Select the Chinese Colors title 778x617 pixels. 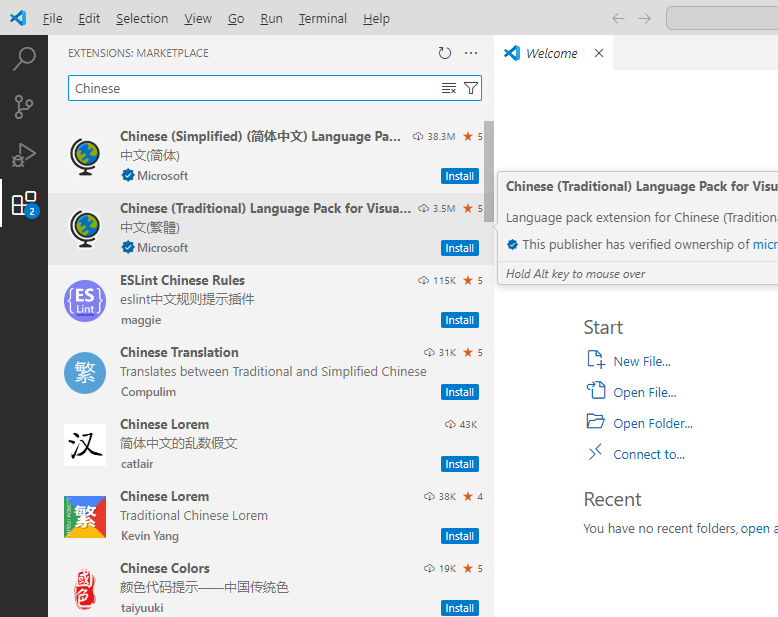tap(165, 568)
